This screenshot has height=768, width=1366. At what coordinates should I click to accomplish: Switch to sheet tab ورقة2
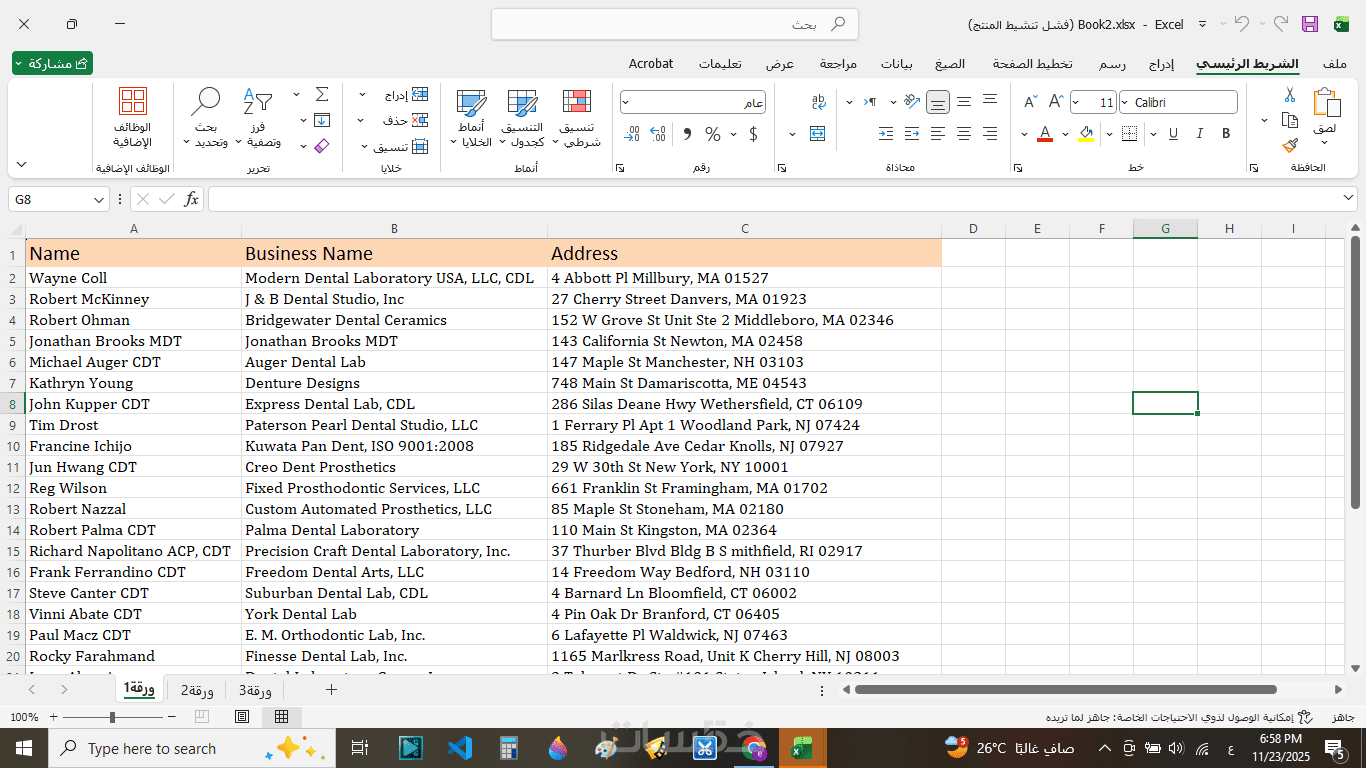[x=197, y=690]
